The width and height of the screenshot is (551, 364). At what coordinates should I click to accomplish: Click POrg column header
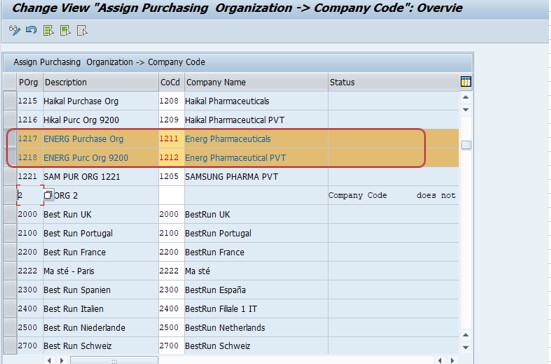(x=30, y=82)
